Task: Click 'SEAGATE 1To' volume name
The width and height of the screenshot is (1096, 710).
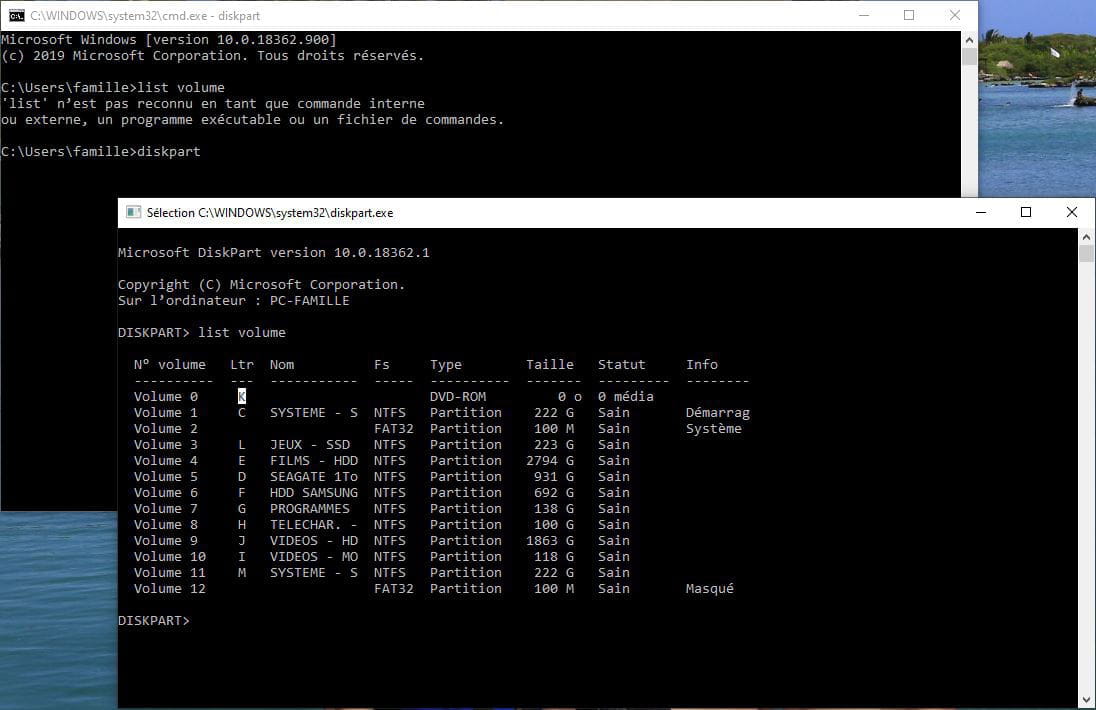Action: (314, 477)
